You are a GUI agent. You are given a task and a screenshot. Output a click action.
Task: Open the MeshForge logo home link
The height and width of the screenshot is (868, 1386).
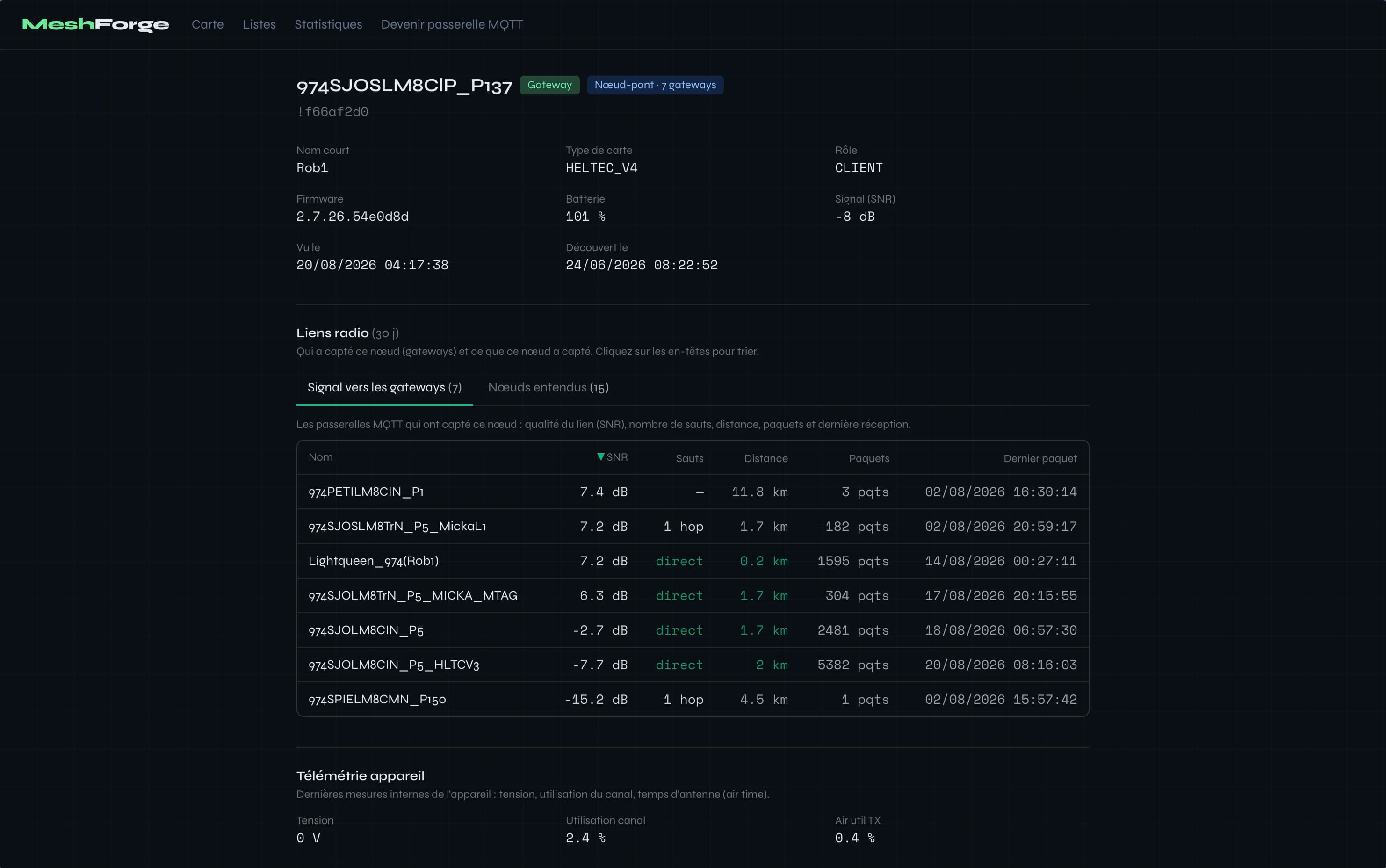[x=95, y=24]
